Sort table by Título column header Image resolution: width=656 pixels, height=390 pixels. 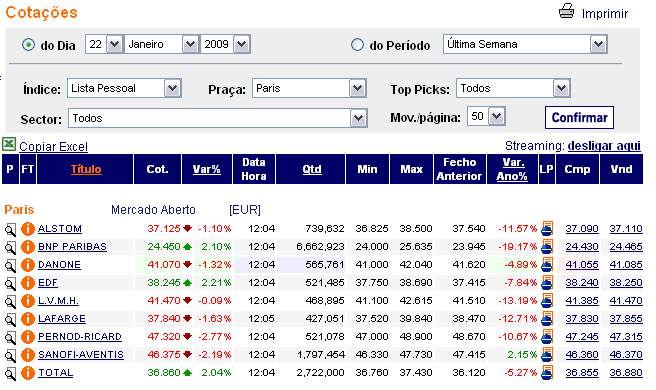coord(86,169)
